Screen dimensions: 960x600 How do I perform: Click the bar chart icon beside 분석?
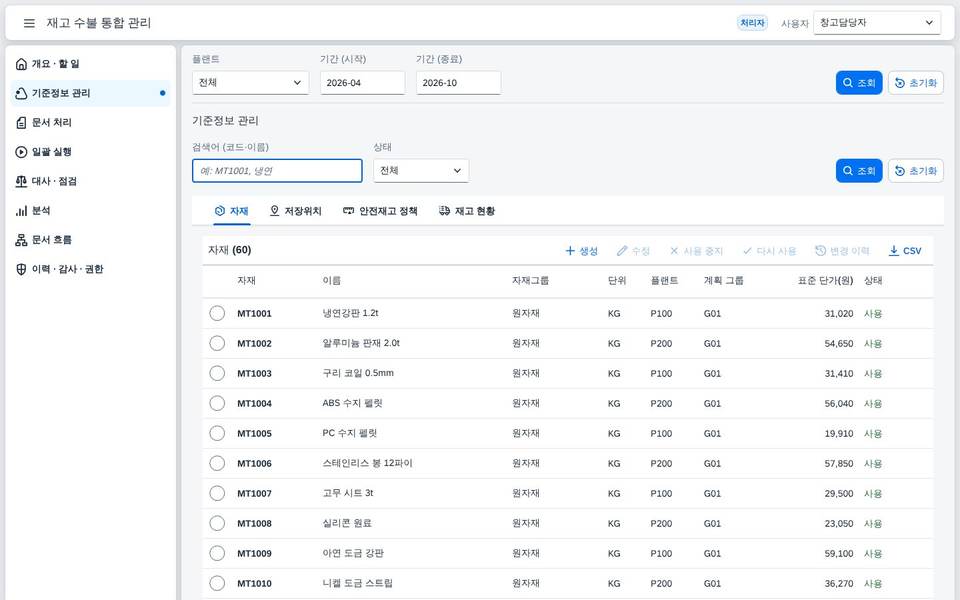click(x=21, y=211)
